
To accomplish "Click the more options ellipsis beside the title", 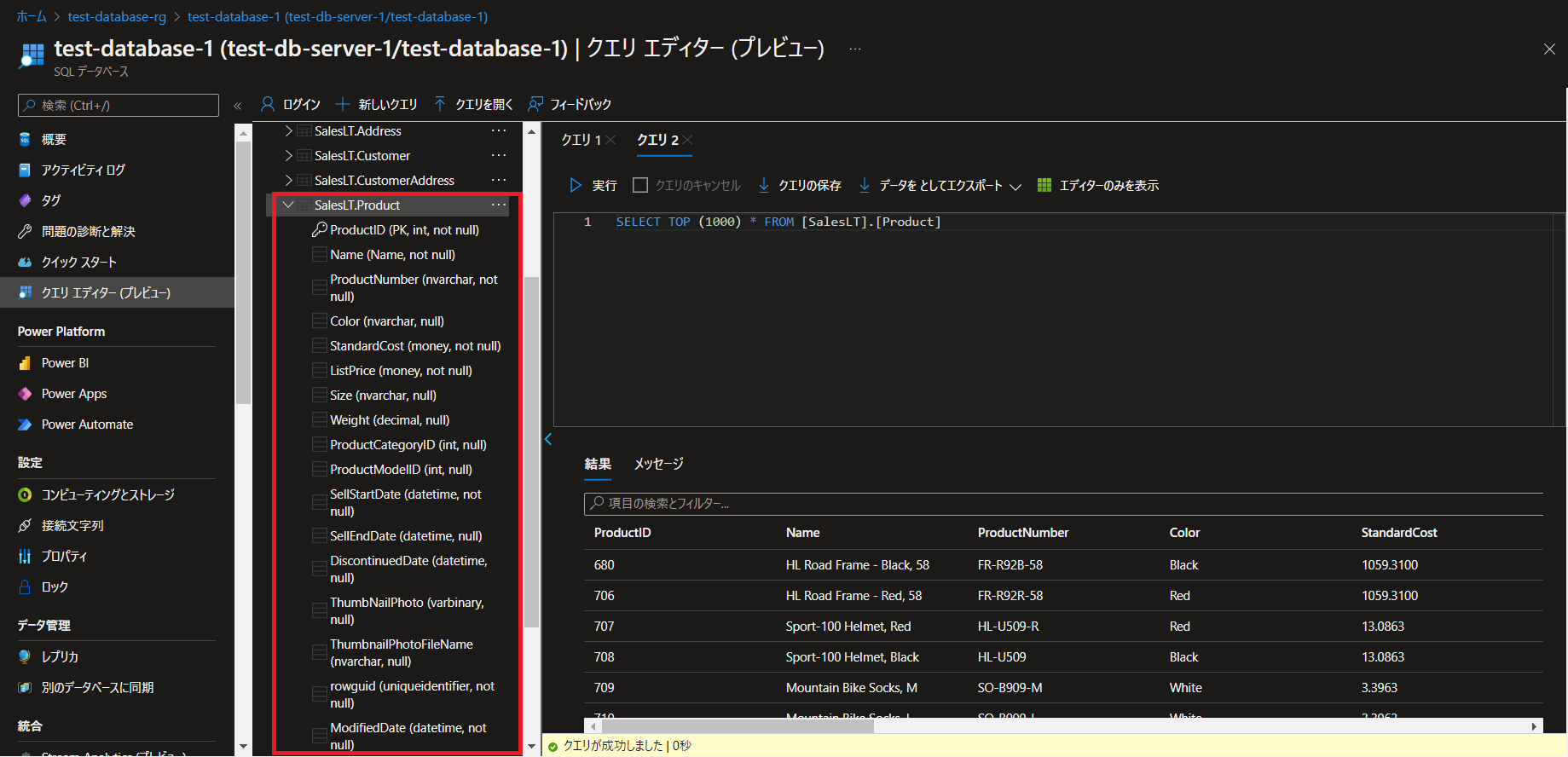I will point(855,49).
